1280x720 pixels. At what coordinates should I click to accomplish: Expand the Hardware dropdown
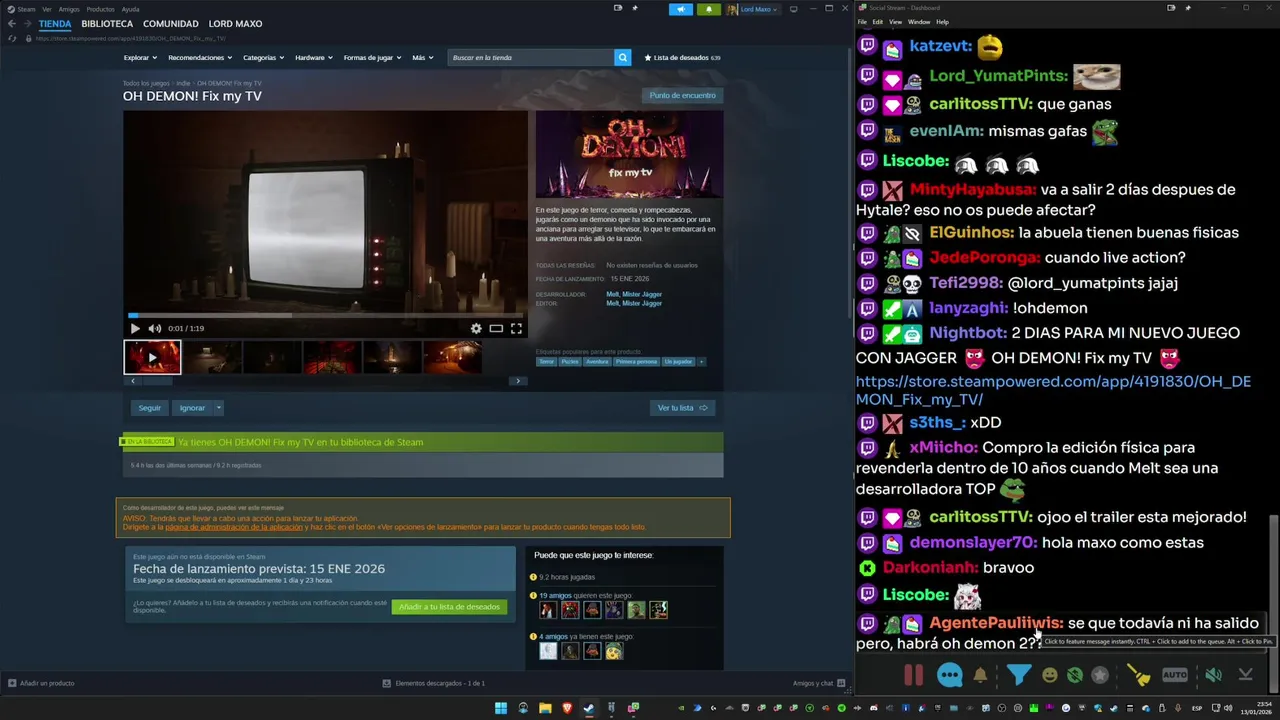(x=314, y=58)
